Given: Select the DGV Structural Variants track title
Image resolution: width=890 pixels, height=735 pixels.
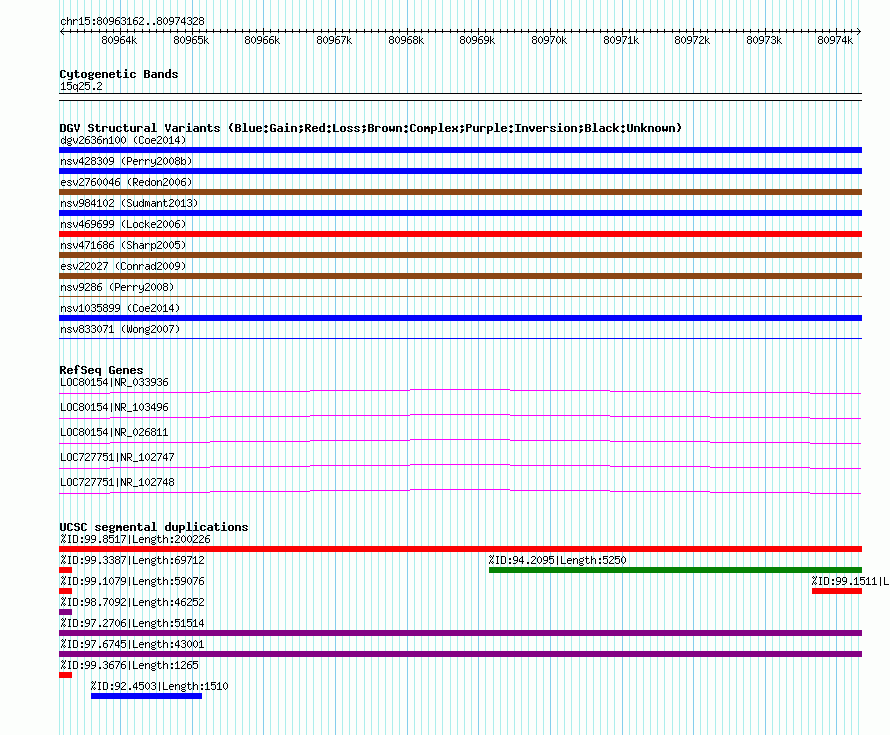Looking at the screenshot, I should coord(371,128).
